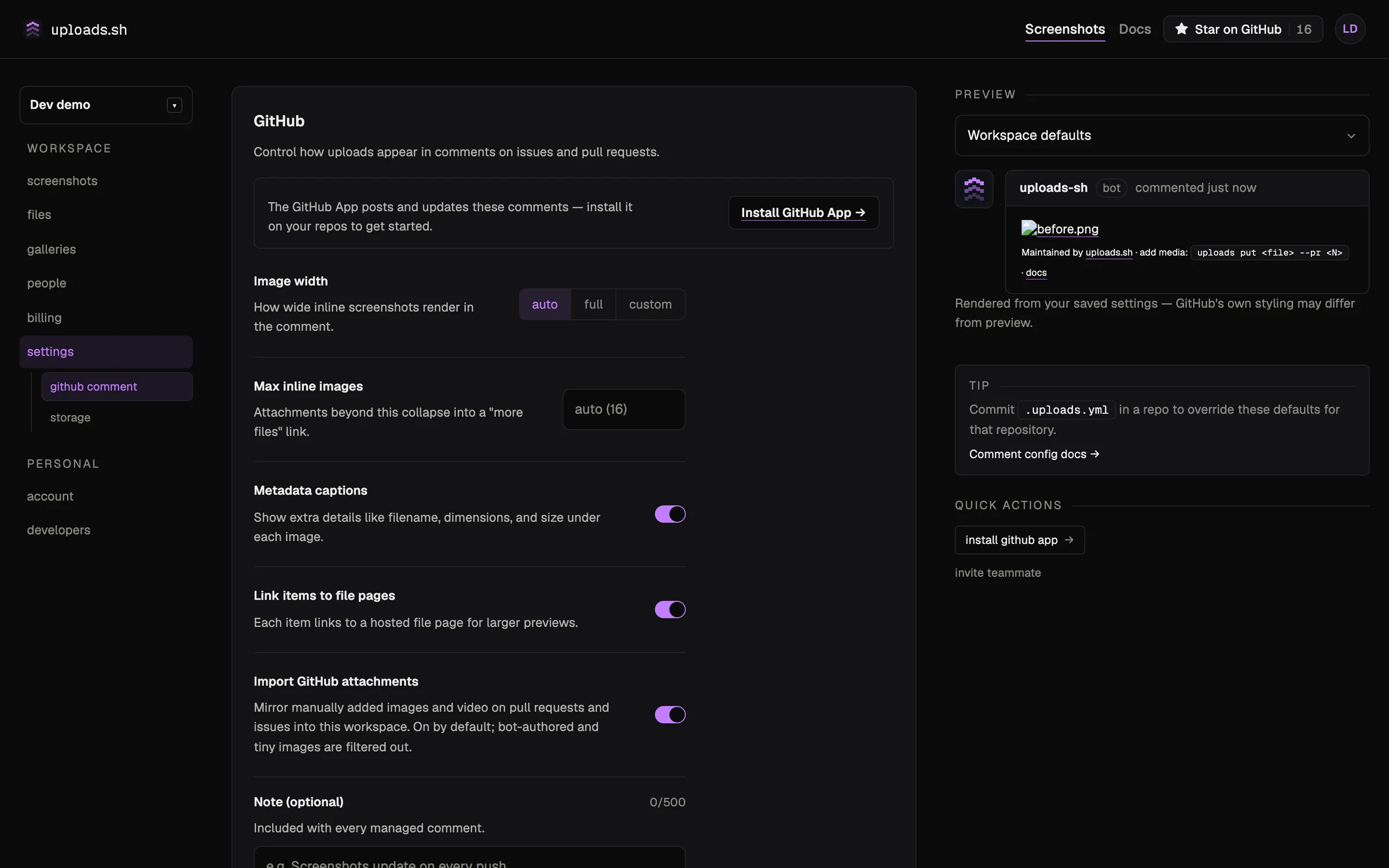Open the Docs nav tab
Screen dimensions: 1389x868
(1135, 29)
